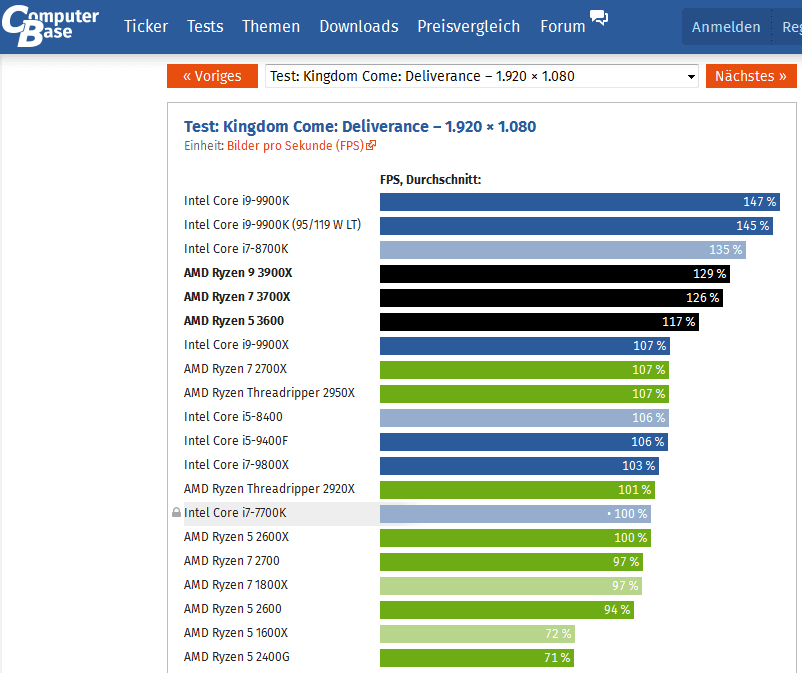Viewport: 802px width, 673px height.
Task: Open the Downloads section
Action: point(359,26)
